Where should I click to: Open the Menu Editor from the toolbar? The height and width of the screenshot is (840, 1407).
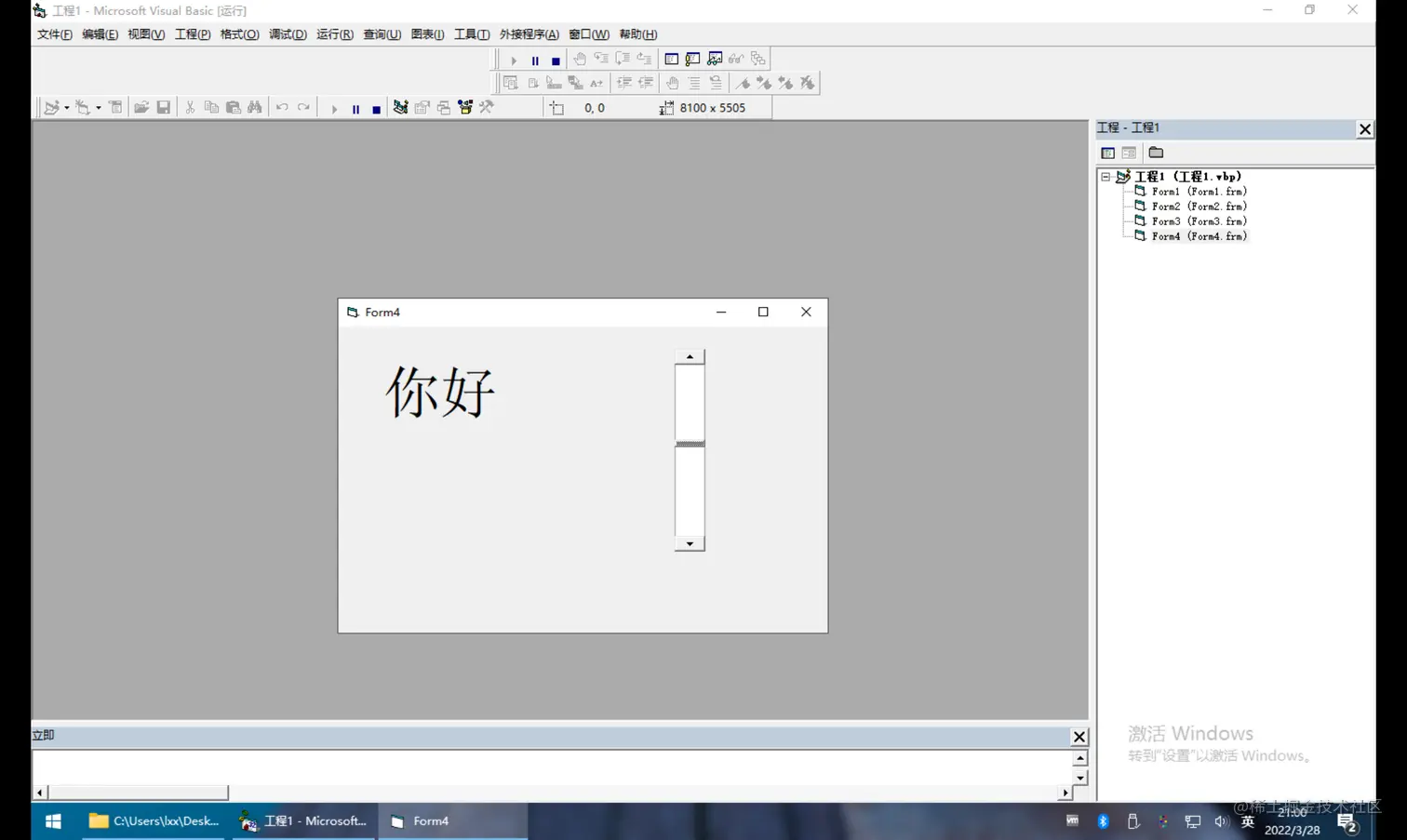115,108
